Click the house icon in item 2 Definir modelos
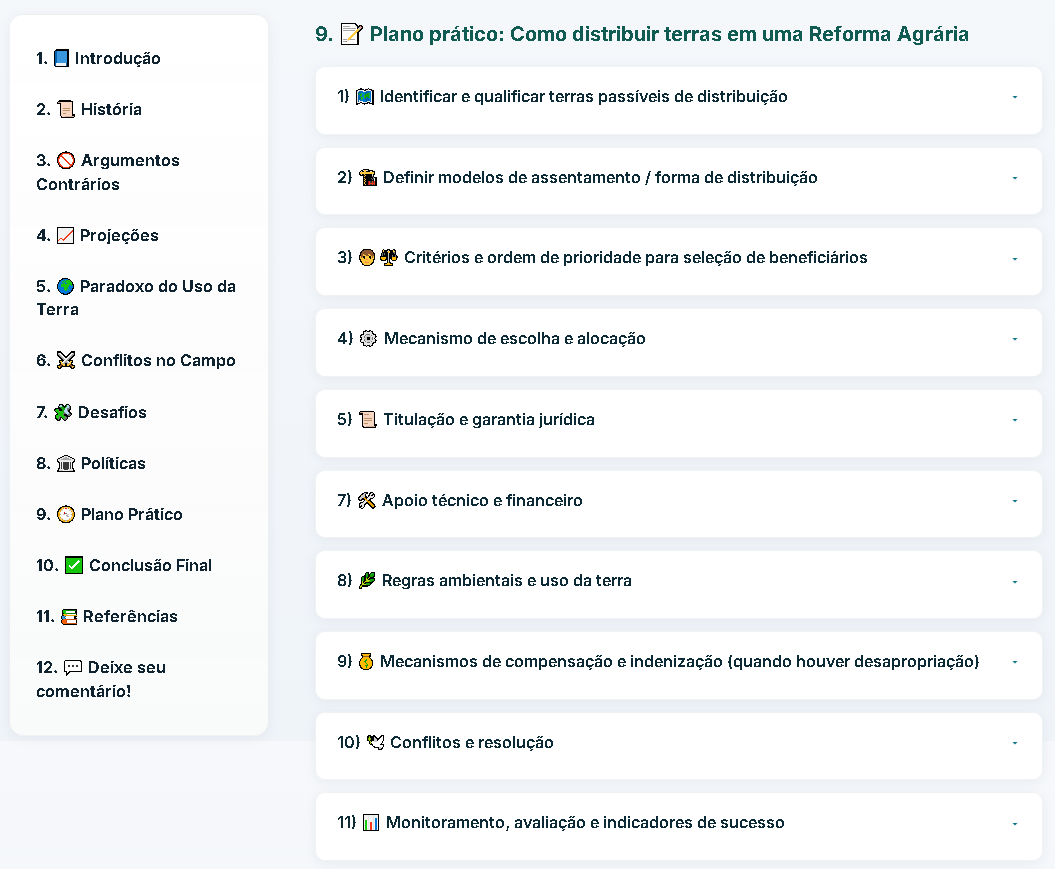The width and height of the screenshot is (1055, 869). coord(368,178)
